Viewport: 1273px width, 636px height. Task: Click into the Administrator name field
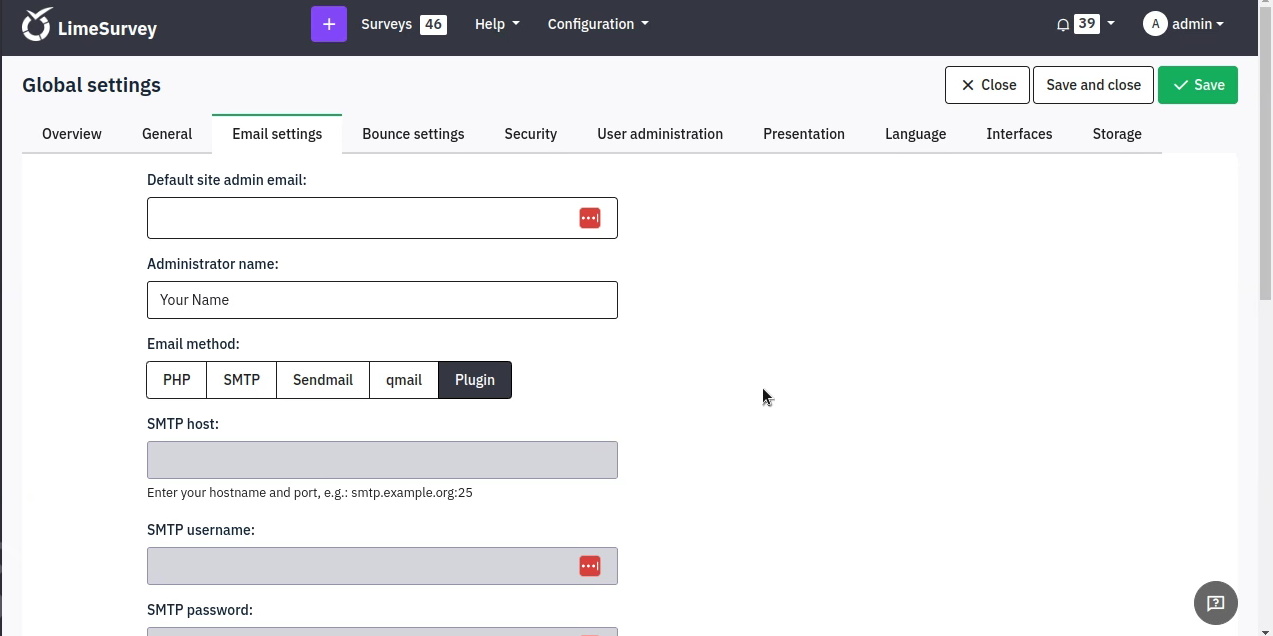click(382, 300)
